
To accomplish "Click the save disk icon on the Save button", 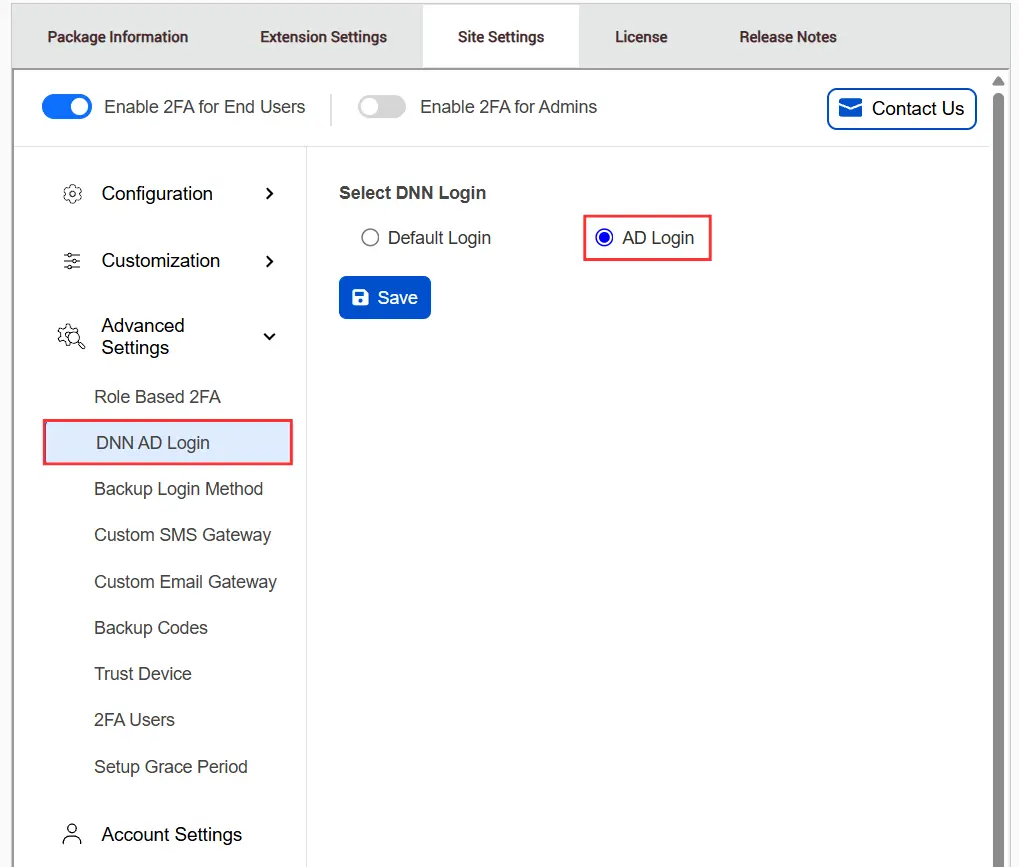I will coord(360,297).
